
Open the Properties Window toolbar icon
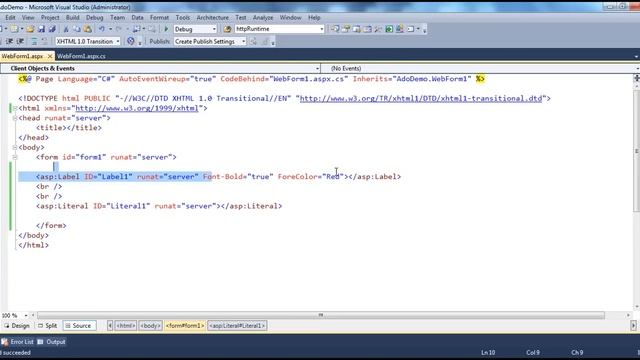coord(346,29)
